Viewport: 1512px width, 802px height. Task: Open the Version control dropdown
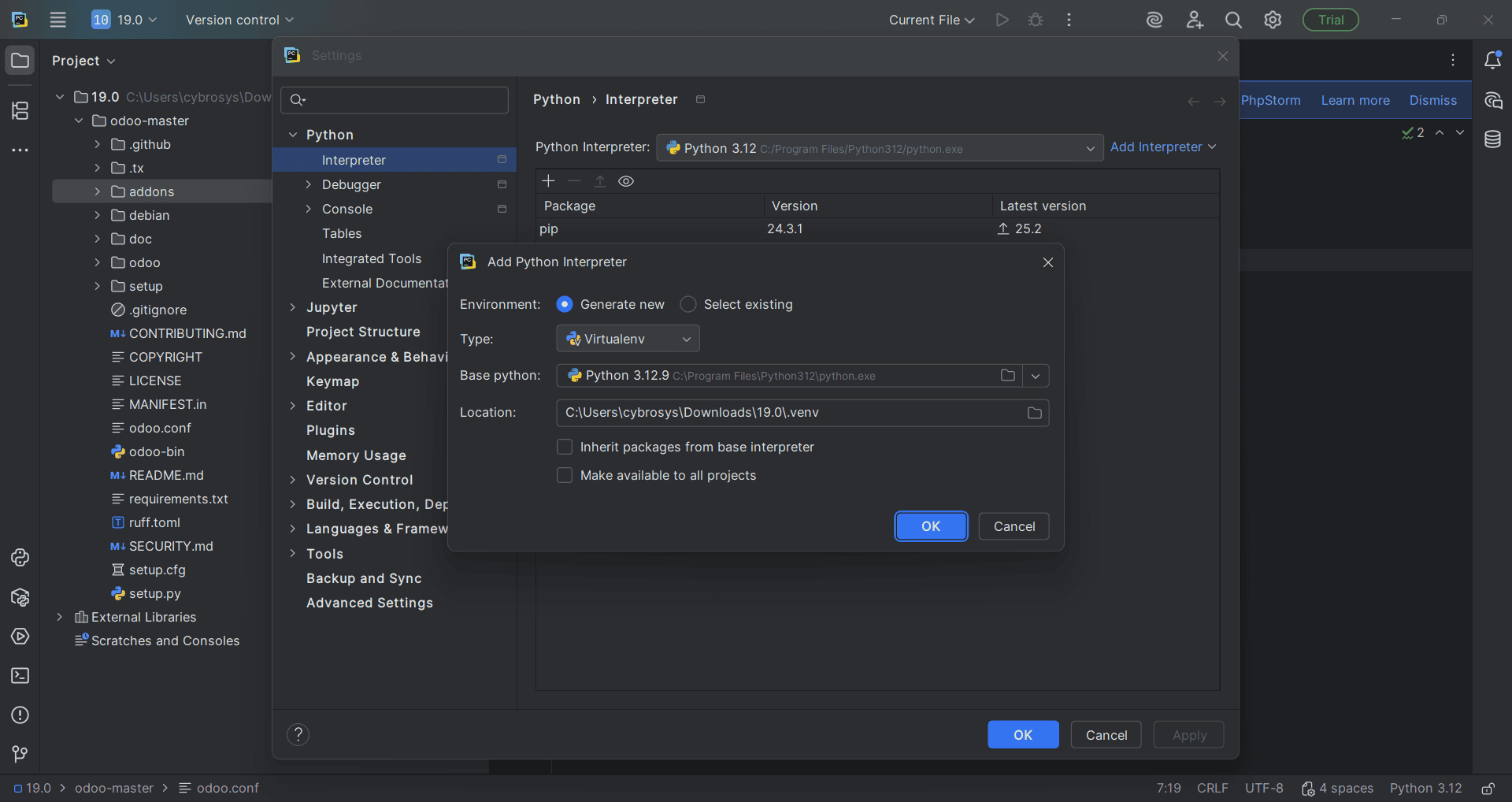(239, 20)
